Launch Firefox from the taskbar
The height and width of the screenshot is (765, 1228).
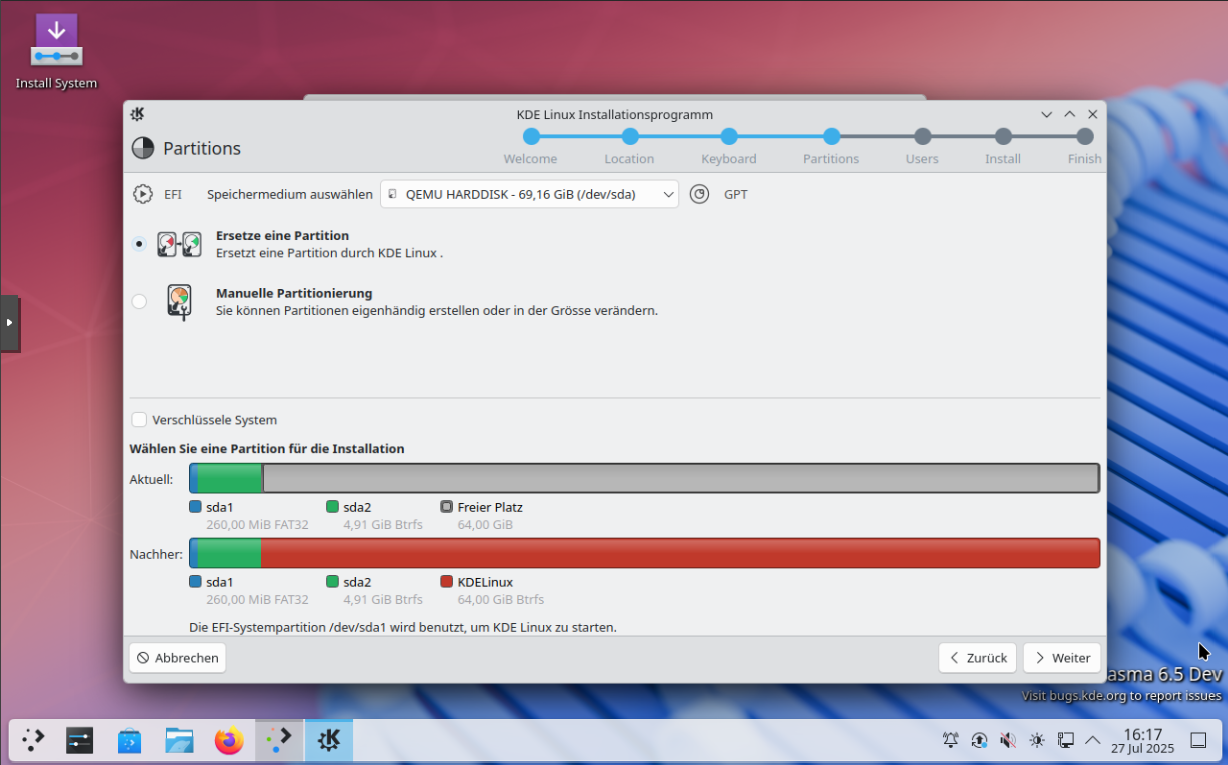click(229, 740)
